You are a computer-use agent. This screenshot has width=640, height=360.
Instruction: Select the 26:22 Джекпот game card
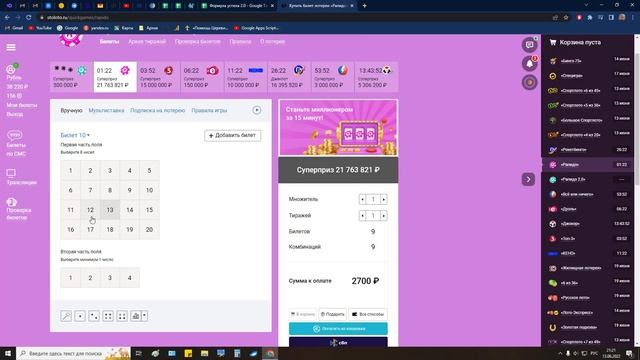[290, 77]
